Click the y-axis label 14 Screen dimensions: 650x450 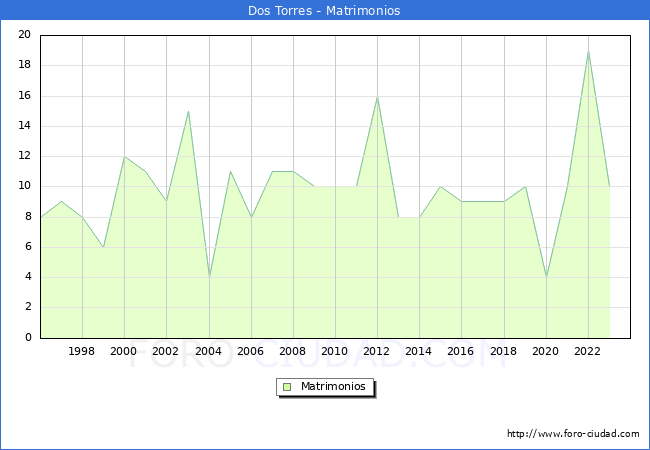point(25,126)
